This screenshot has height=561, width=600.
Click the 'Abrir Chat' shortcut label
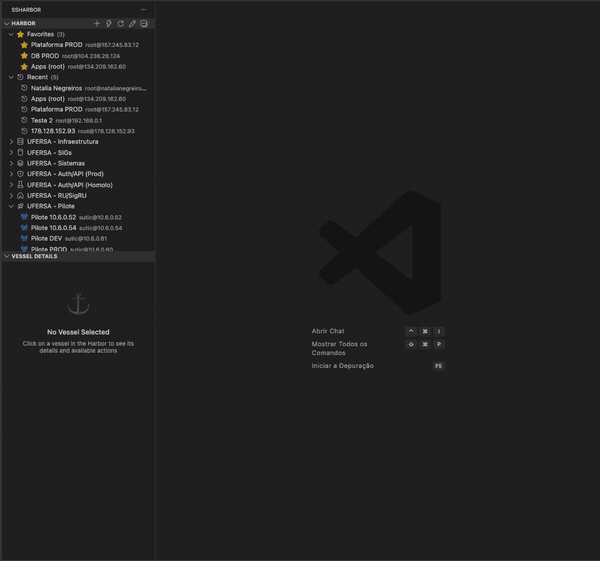pyautogui.click(x=328, y=331)
